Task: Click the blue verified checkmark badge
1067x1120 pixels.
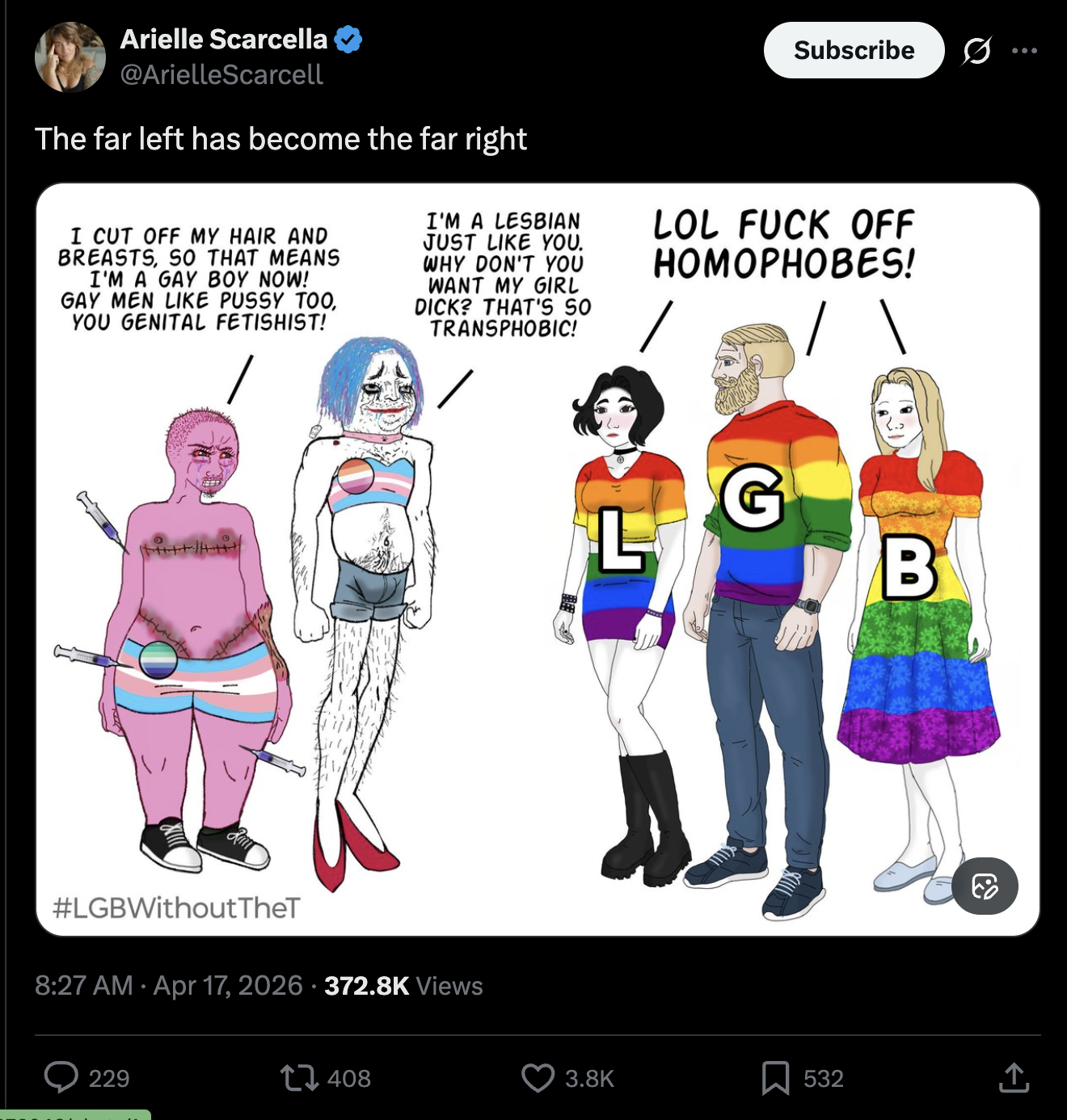Action: point(348,39)
